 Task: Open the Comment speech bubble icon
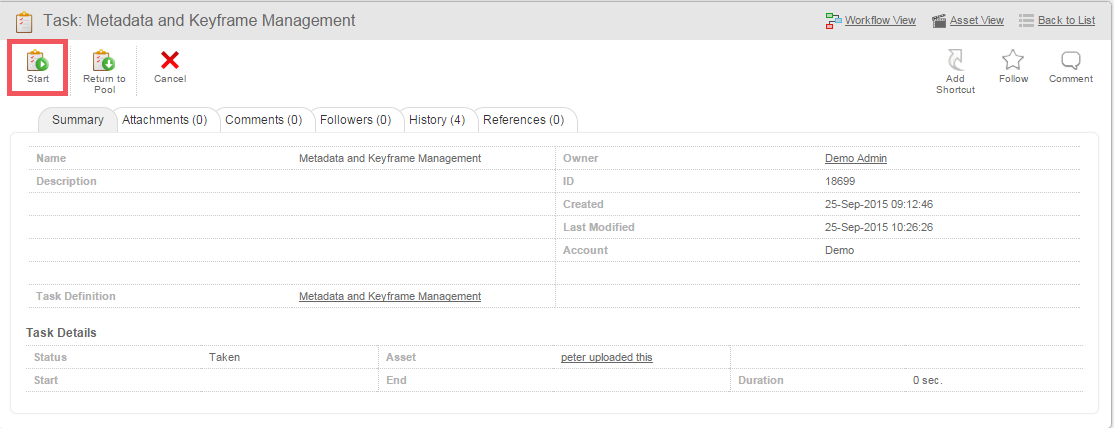[x=1070, y=62]
